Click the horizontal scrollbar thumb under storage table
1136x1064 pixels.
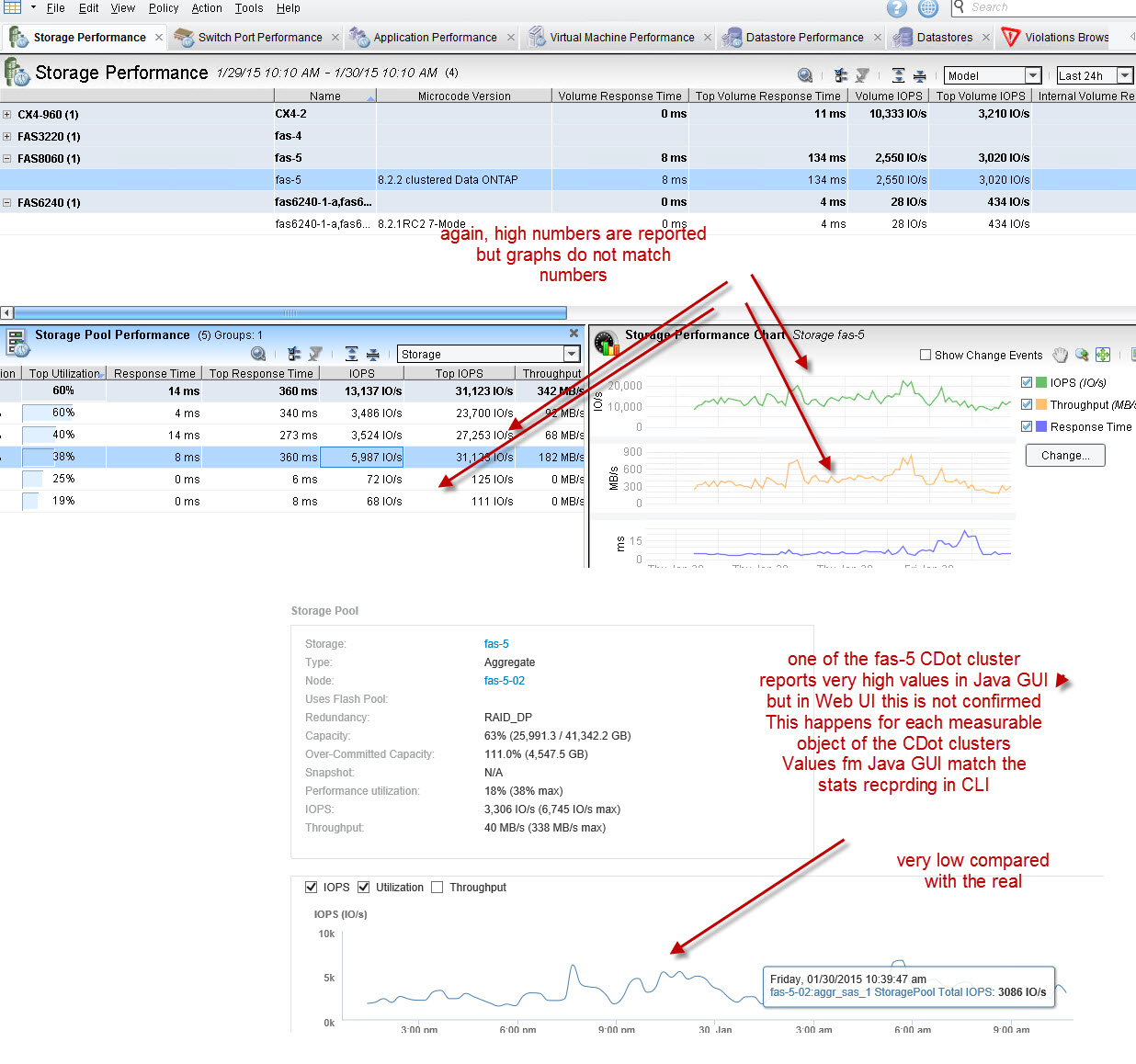click(x=290, y=313)
